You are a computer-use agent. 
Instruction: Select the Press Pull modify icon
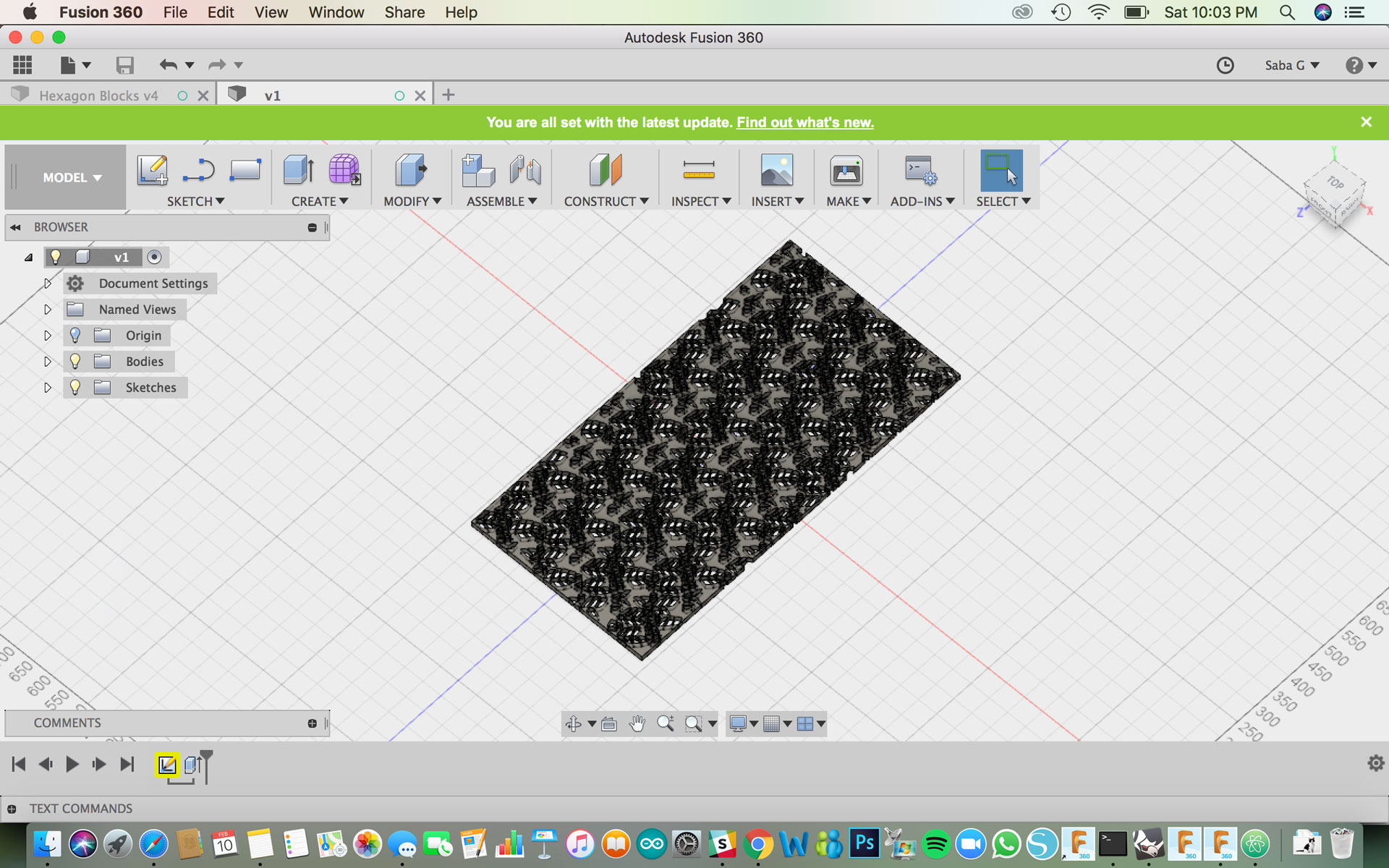411,170
